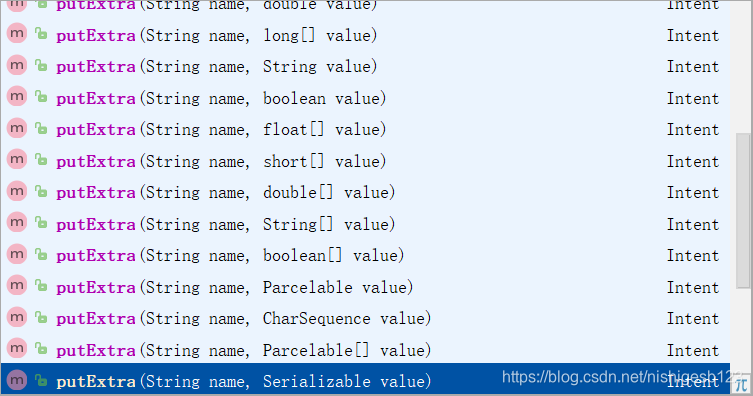Click Intent return type in CharSequence row
Screen dimensions: 753x396
[x=692, y=318]
